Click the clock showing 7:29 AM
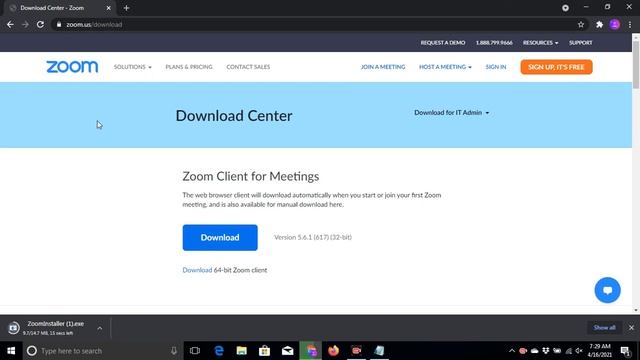The height and width of the screenshot is (360, 640). pos(600,351)
